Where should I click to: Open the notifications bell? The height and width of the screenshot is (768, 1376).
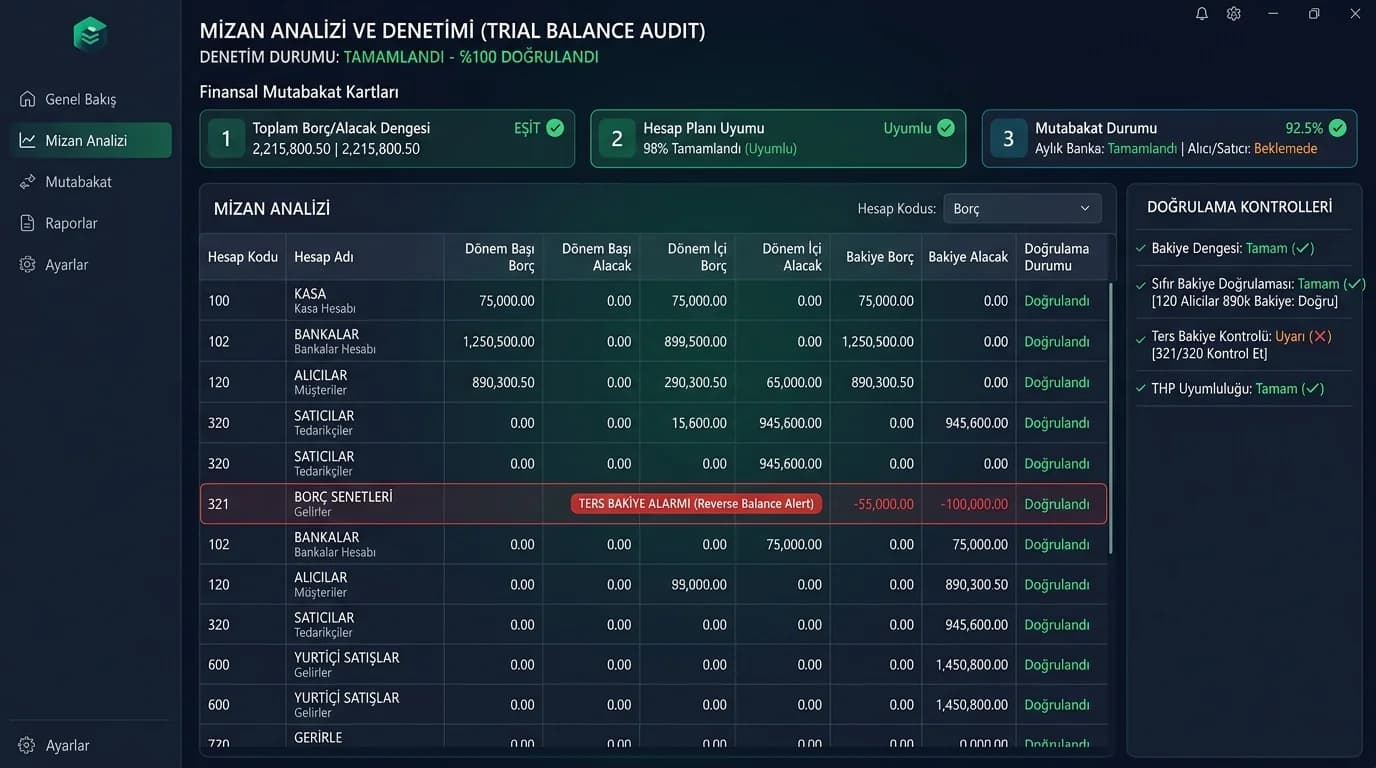1202,14
